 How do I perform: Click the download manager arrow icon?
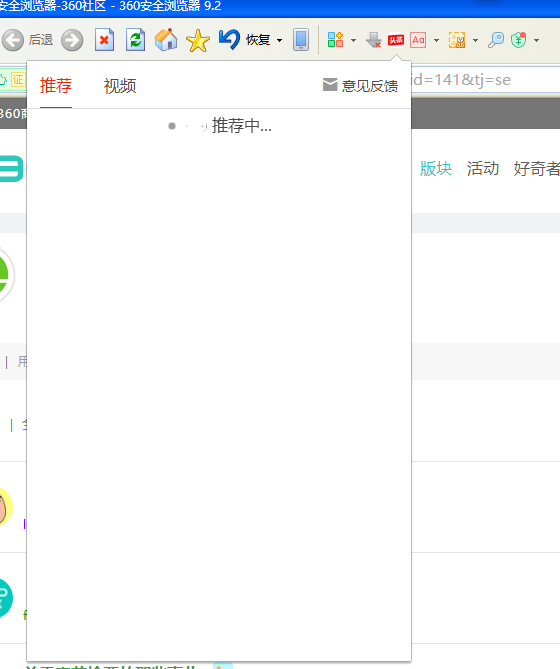tap(374, 40)
